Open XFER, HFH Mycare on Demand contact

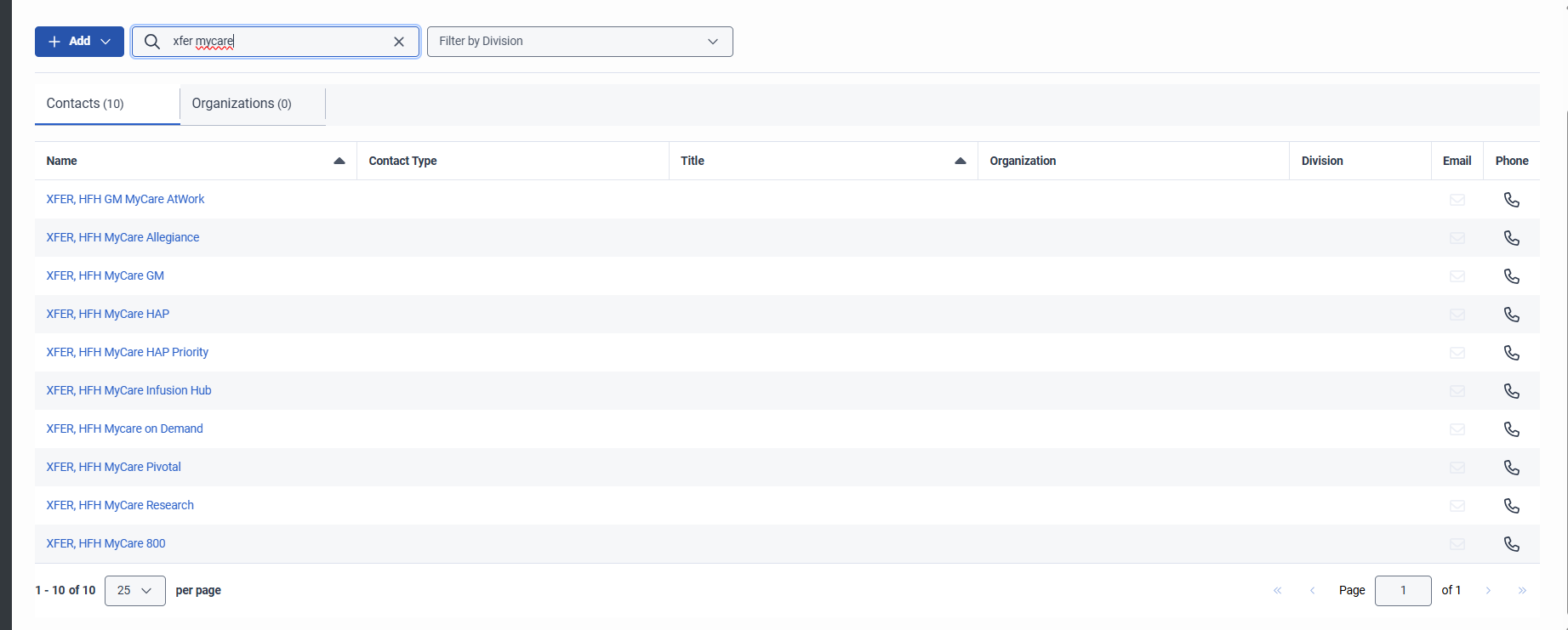pos(124,429)
